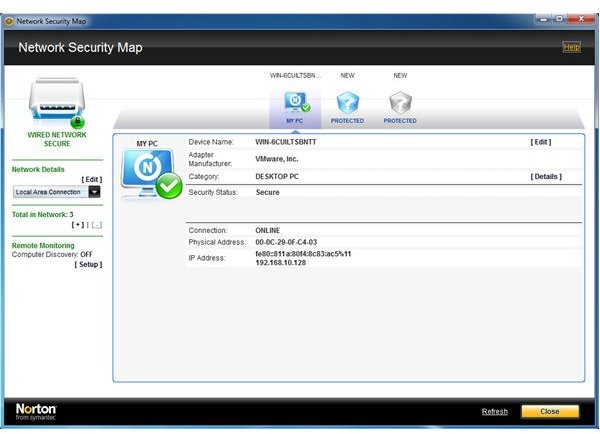This screenshot has height=434, width=600.
Task: Close the Network Security Map dialog
Action: coord(550,411)
